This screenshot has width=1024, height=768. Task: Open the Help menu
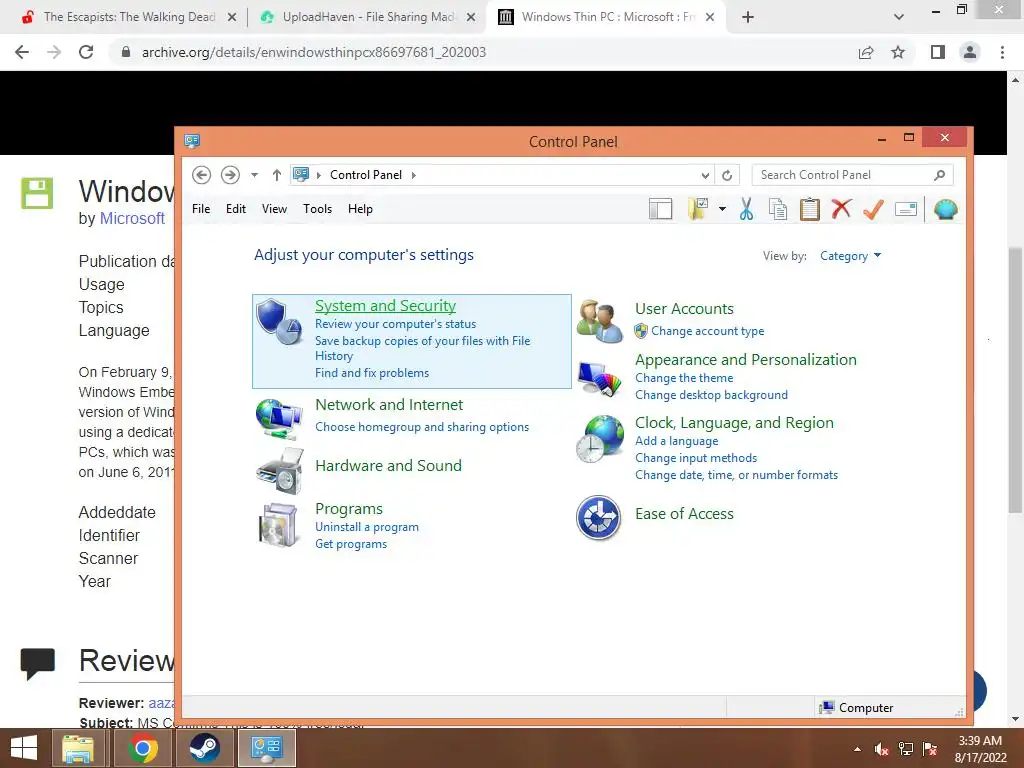coord(360,209)
